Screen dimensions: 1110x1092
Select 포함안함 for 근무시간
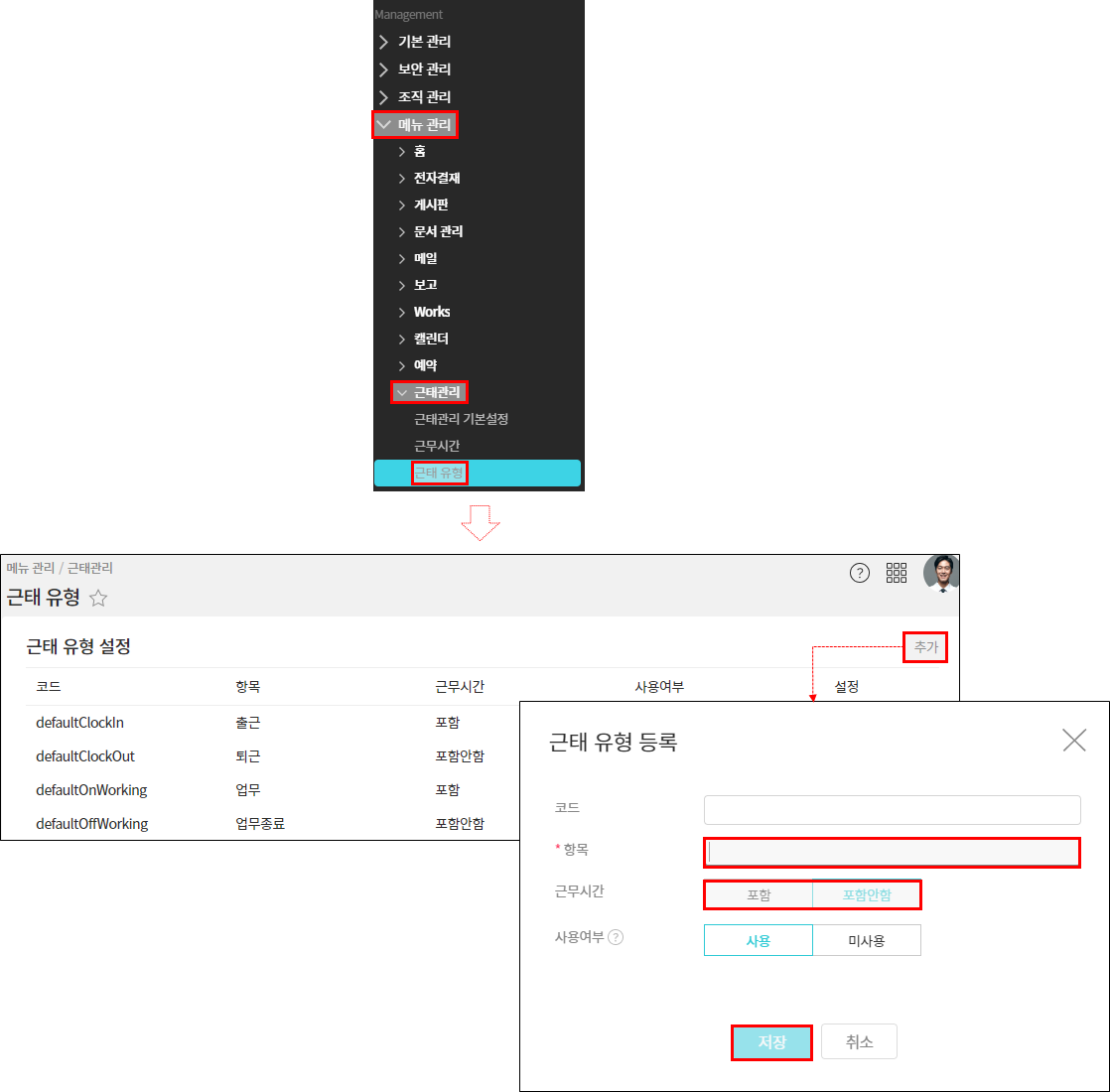(866, 894)
